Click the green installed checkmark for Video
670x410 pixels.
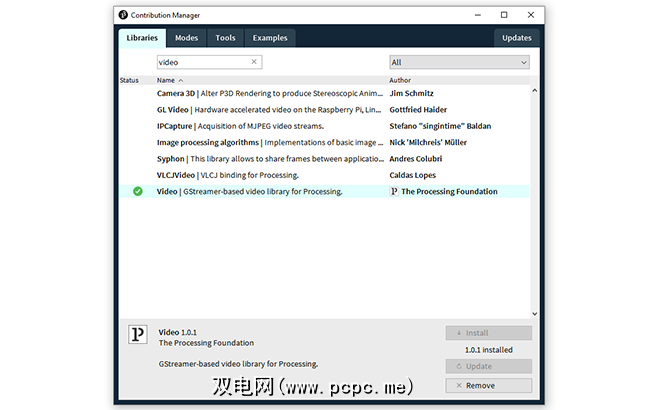tap(138, 191)
